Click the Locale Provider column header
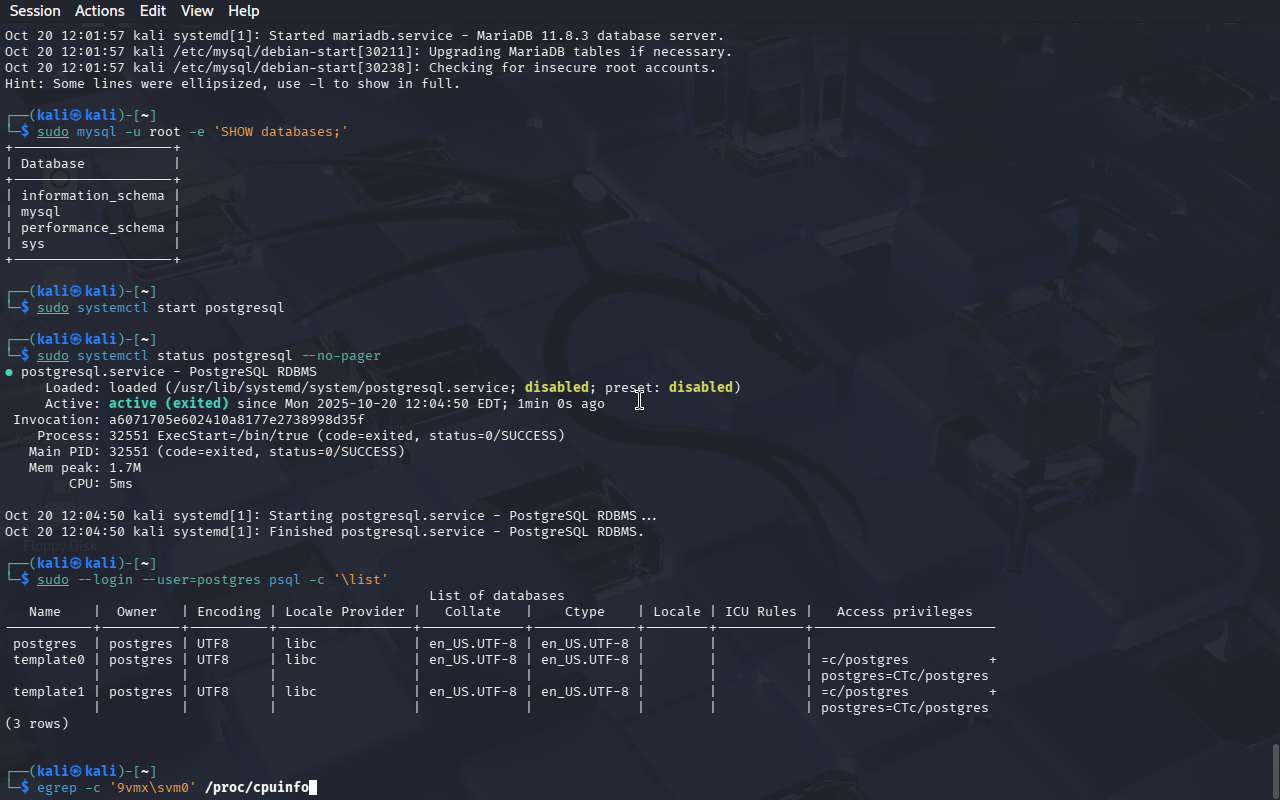Screen dimensions: 1280x800 click(x=345, y=612)
